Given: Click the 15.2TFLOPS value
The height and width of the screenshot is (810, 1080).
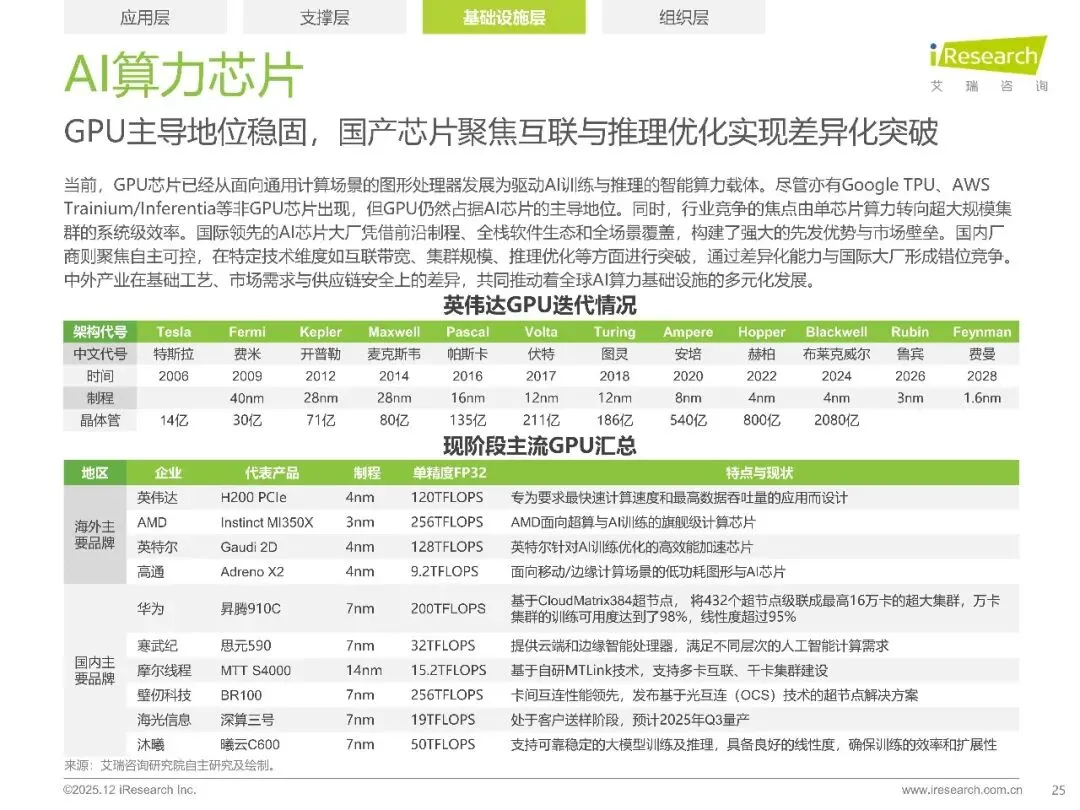Looking at the screenshot, I should 448,670.
